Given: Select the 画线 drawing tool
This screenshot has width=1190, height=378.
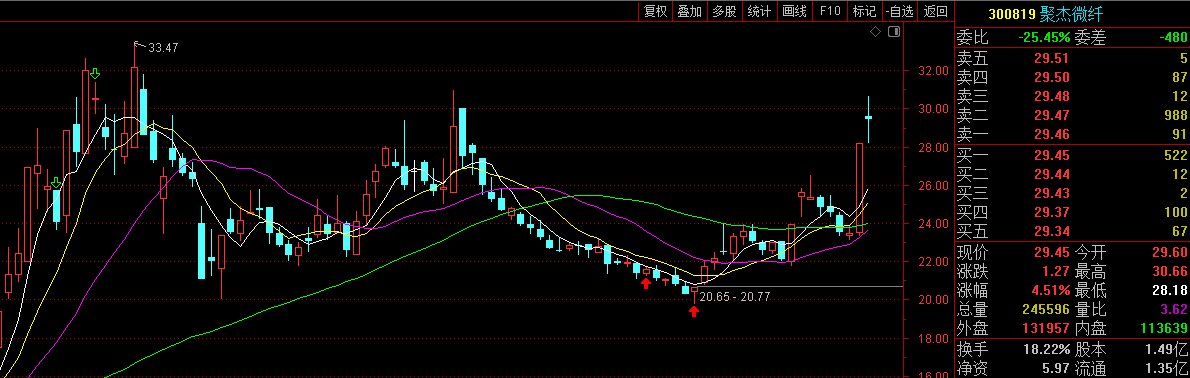Looking at the screenshot, I should [x=794, y=11].
